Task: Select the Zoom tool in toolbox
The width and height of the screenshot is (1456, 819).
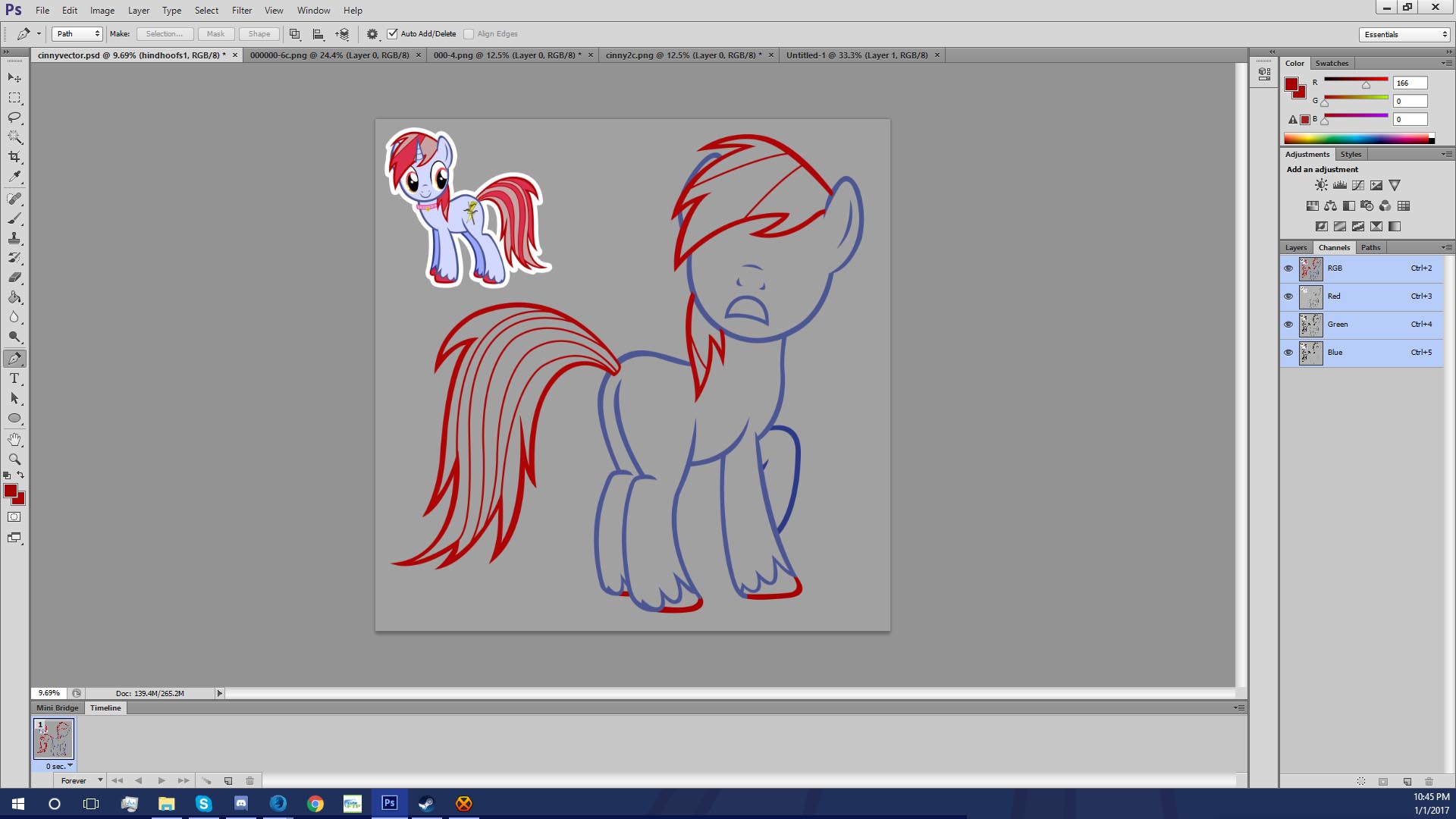Action: point(14,459)
